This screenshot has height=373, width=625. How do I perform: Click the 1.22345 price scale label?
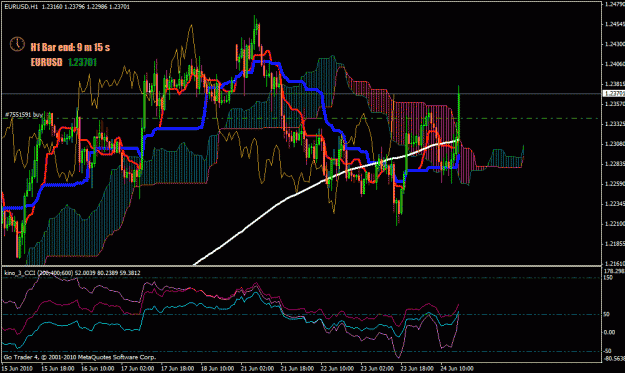tap(615, 204)
